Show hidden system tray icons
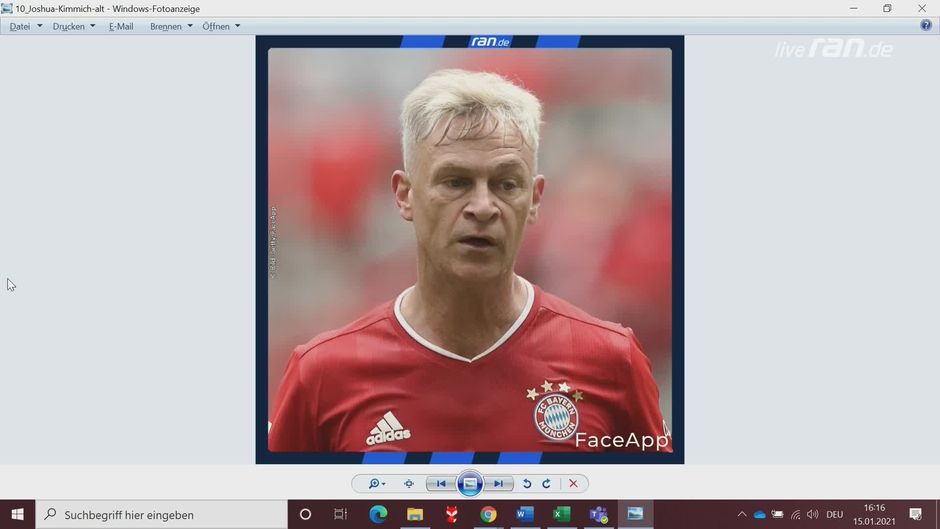Viewport: 940px width, 529px height. [742, 514]
